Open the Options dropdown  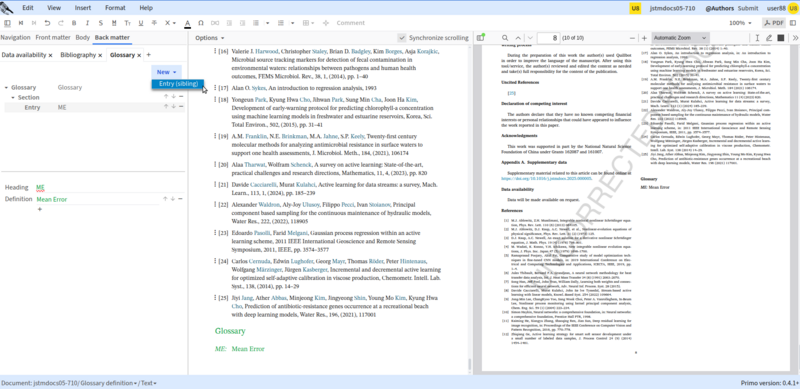pyautogui.click(x=210, y=38)
